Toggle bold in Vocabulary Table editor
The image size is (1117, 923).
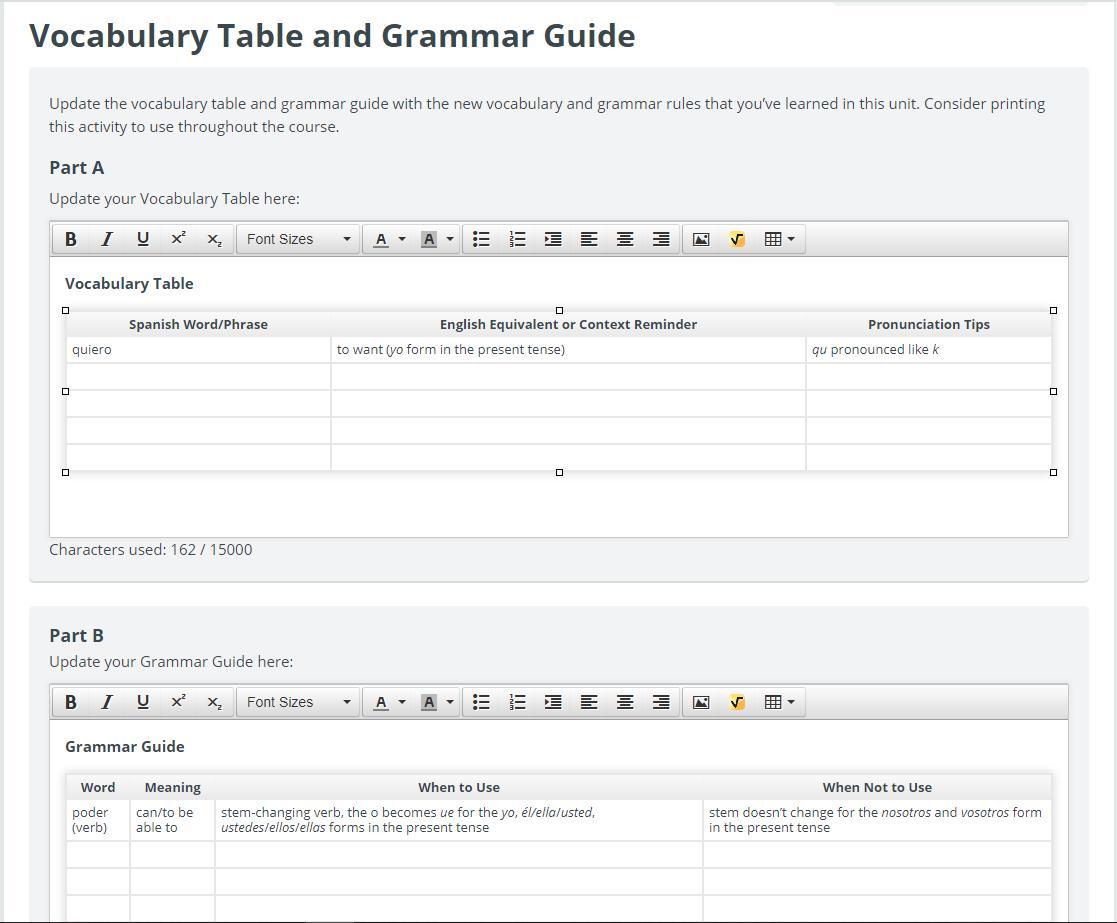point(70,239)
